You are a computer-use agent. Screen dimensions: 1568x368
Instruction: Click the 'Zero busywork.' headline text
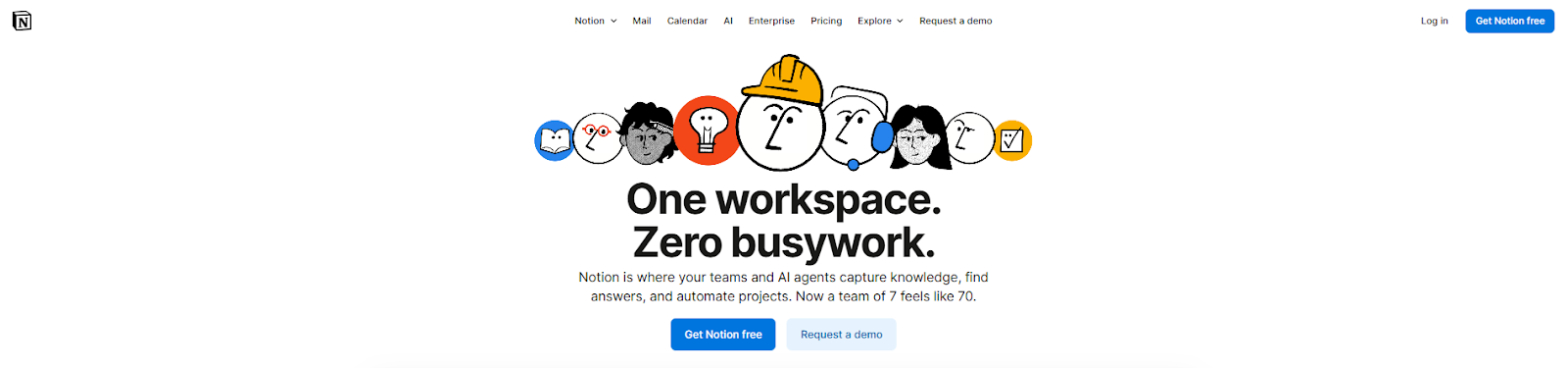pyautogui.click(x=784, y=242)
